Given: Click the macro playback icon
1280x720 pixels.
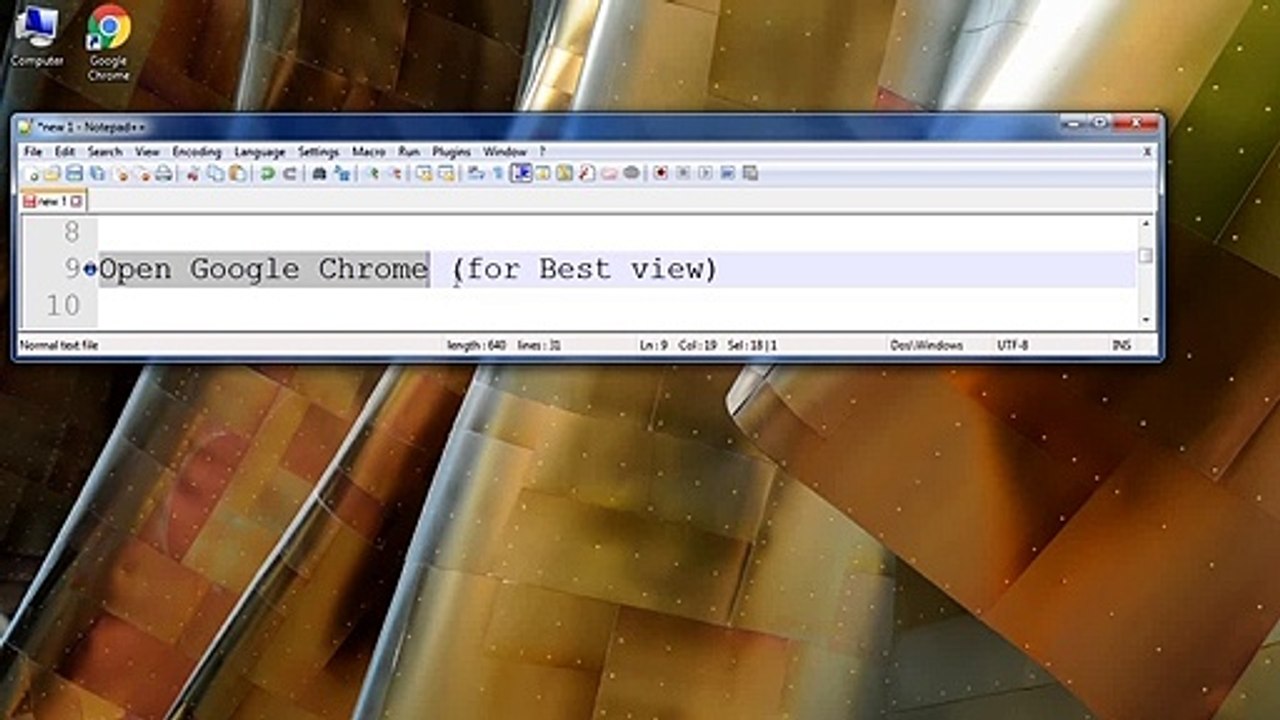Looking at the screenshot, I should click(x=705, y=173).
